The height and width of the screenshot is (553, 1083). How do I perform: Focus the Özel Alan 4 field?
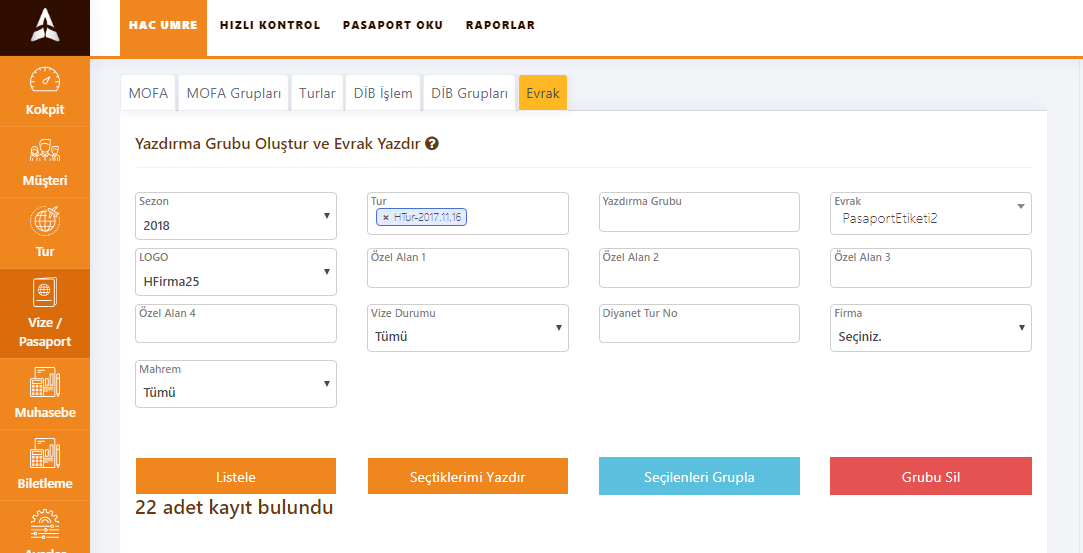236,324
